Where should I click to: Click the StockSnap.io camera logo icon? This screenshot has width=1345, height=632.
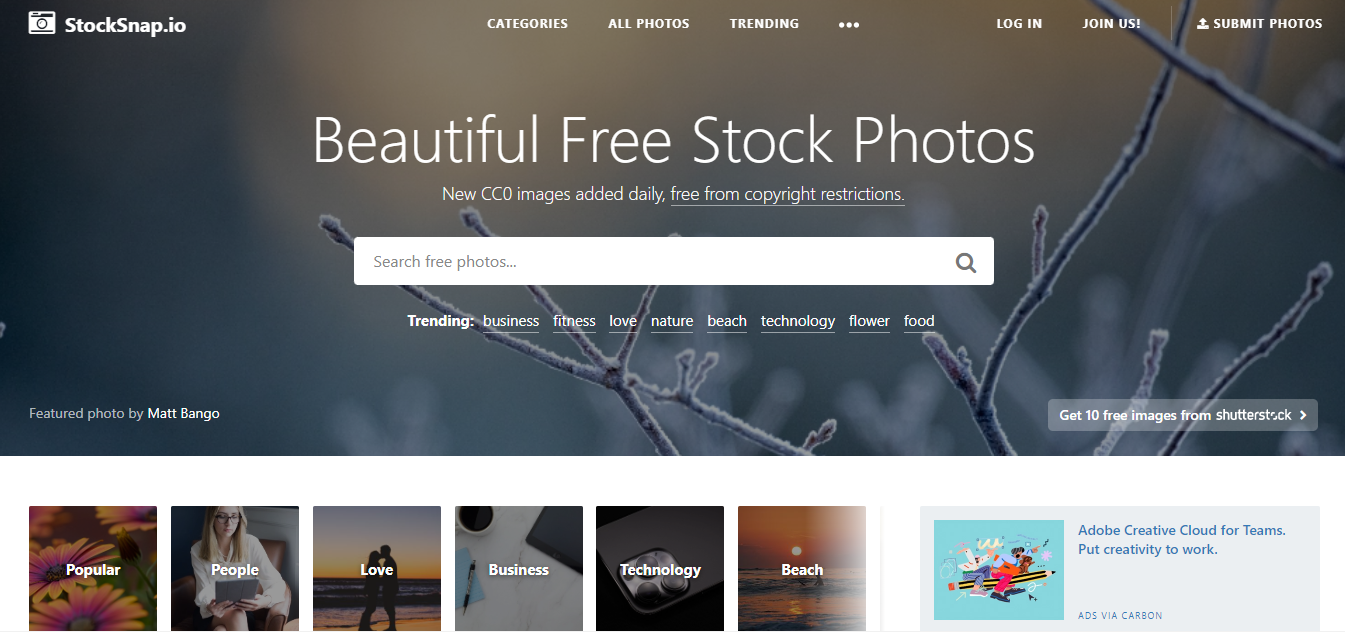42,23
